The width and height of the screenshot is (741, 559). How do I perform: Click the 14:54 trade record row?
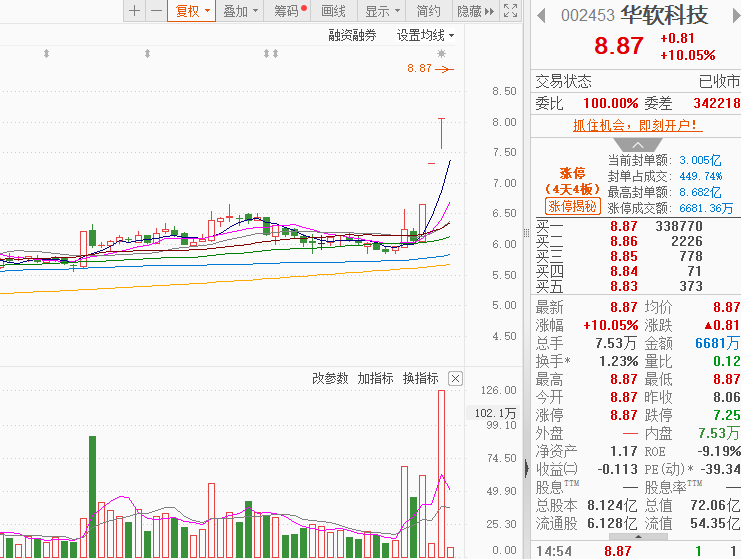(636, 551)
